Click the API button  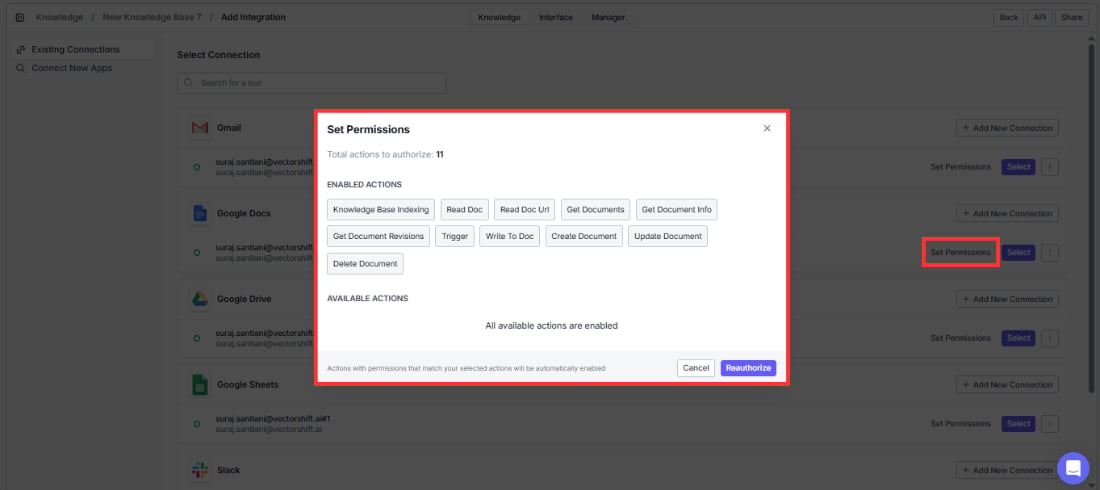[1039, 18]
